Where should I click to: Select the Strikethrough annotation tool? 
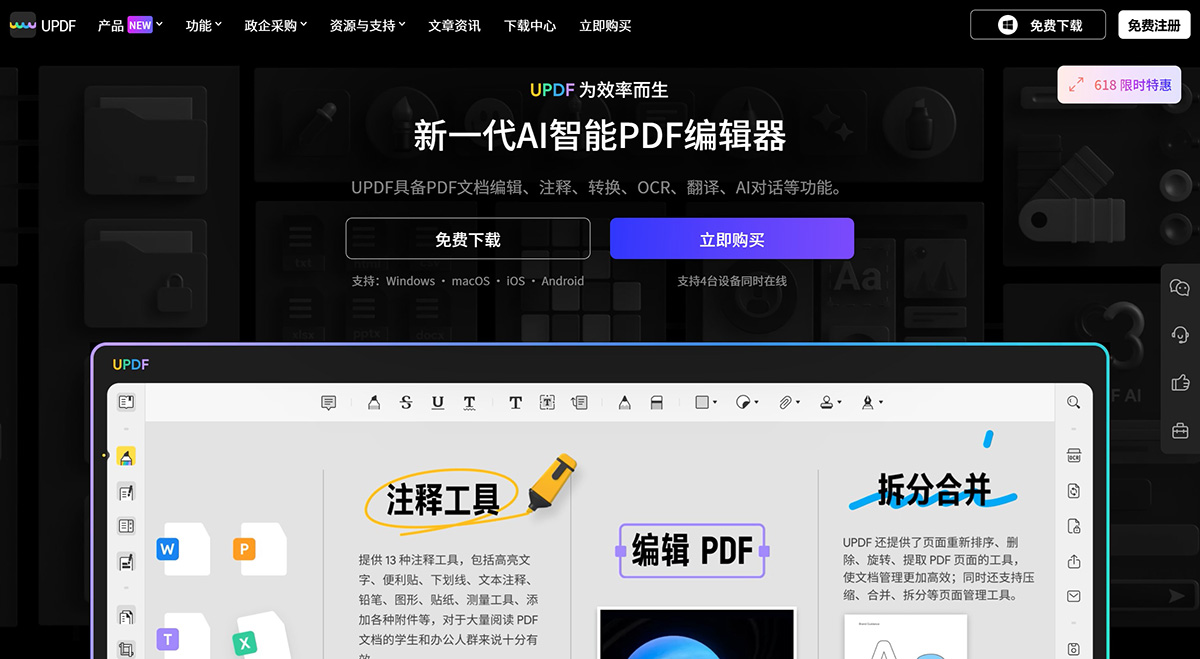405,402
